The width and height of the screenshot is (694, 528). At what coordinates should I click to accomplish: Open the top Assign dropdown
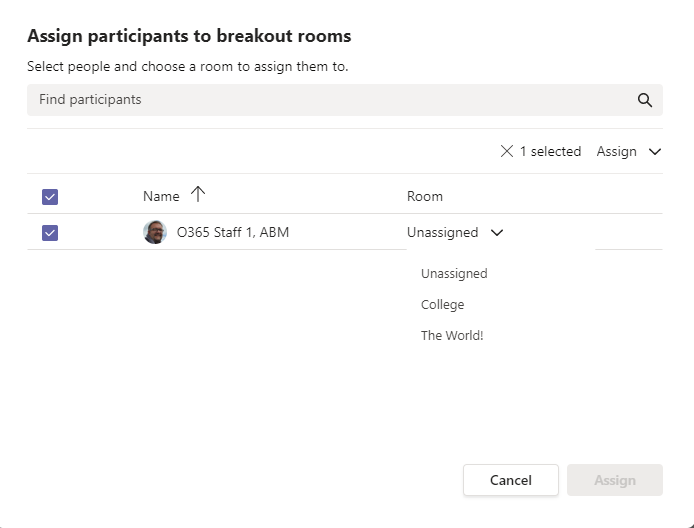pyautogui.click(x=617, y=152)
